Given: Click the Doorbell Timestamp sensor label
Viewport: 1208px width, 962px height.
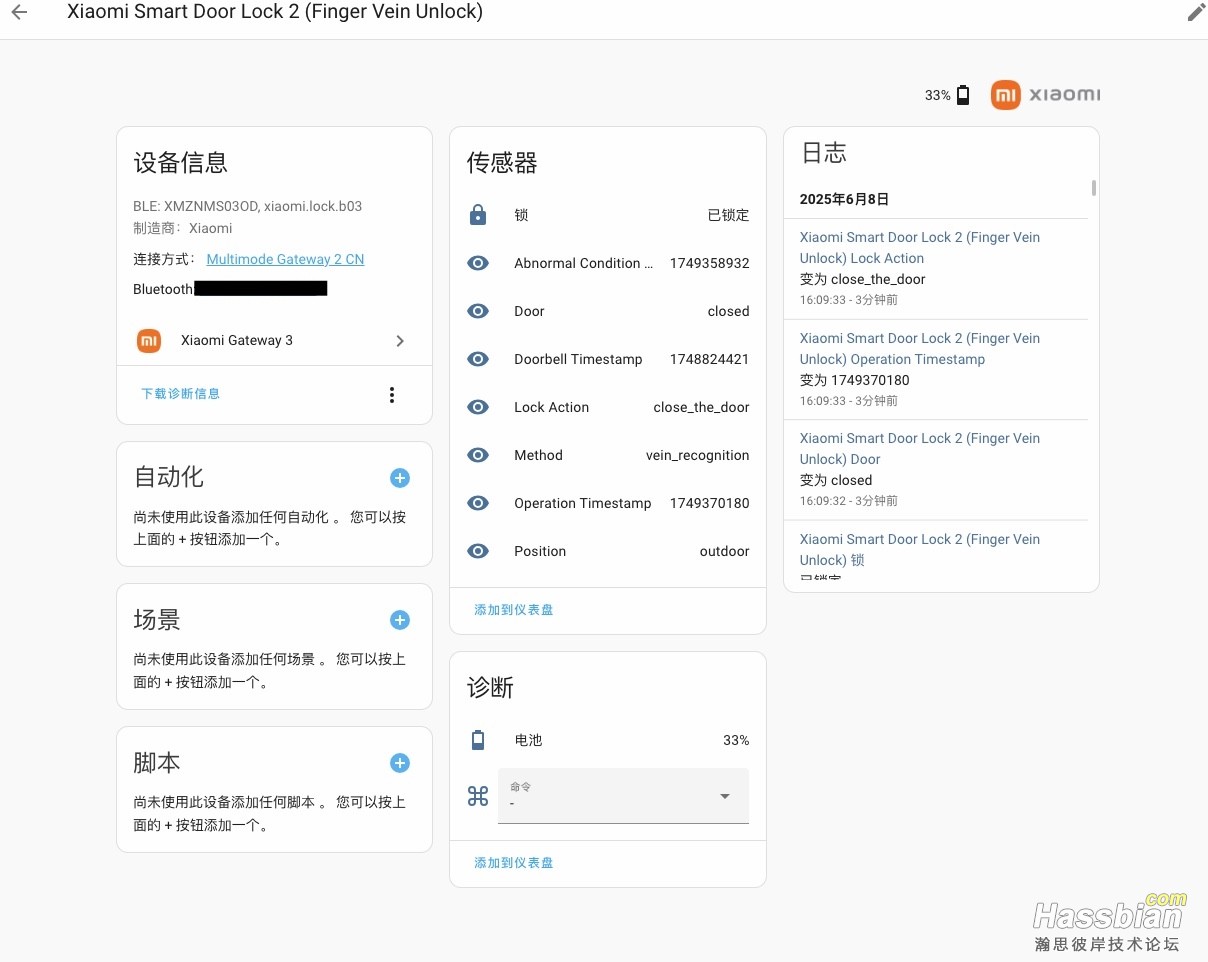Looking at the screenshot, I should (x=578, y=359).
